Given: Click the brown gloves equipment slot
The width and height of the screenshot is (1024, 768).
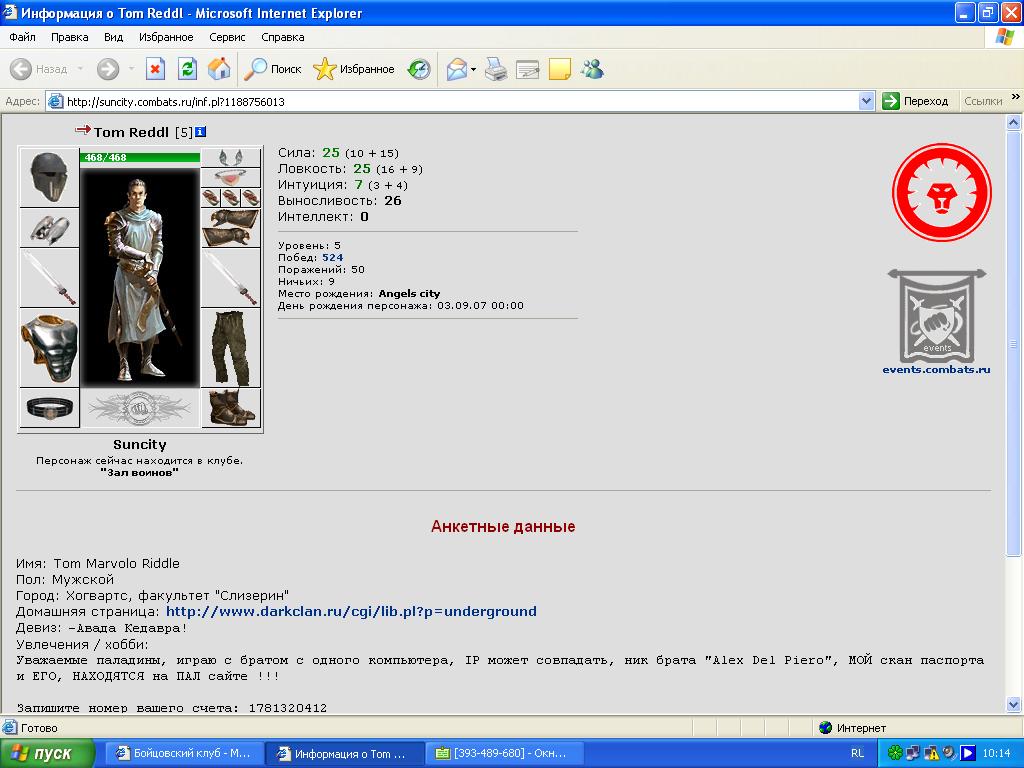Looking at the screenshot, I should (x=231, y=227).
